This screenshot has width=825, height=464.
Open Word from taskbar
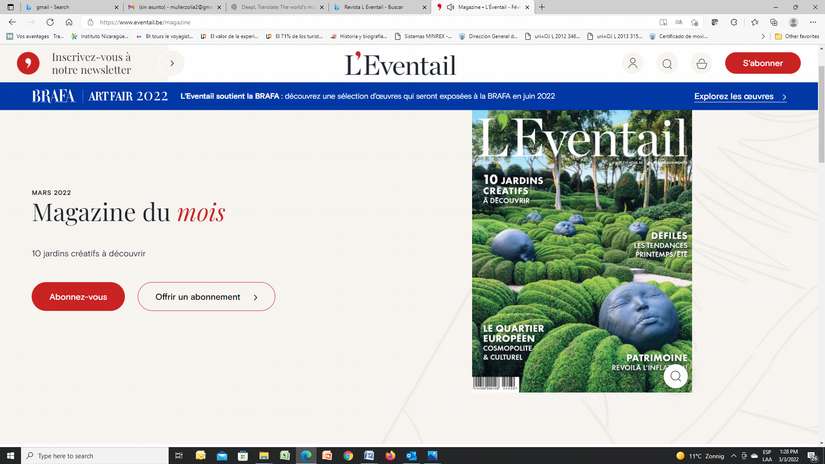point(369,456)
